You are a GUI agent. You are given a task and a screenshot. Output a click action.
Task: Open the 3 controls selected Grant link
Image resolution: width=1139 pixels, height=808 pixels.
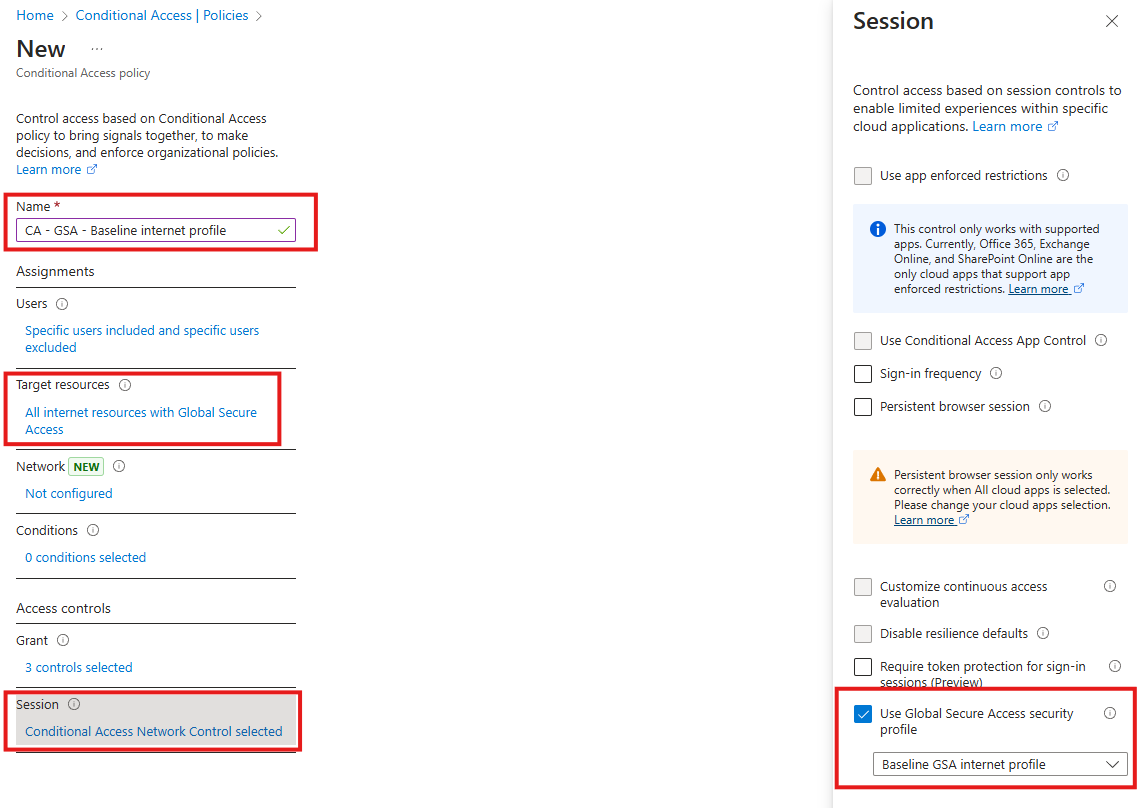click(x=78, y=667)
